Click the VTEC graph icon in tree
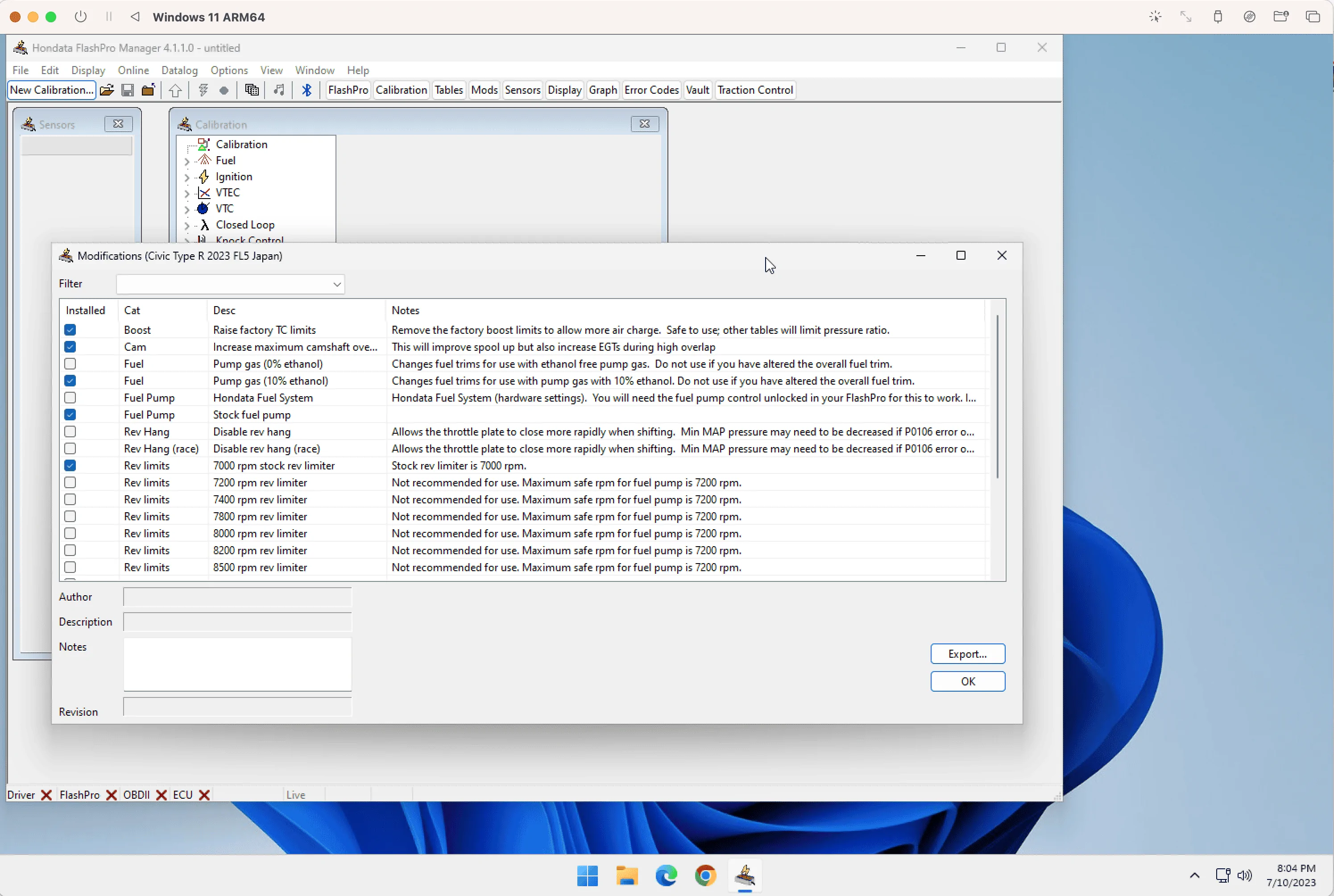 click(204, 193)
